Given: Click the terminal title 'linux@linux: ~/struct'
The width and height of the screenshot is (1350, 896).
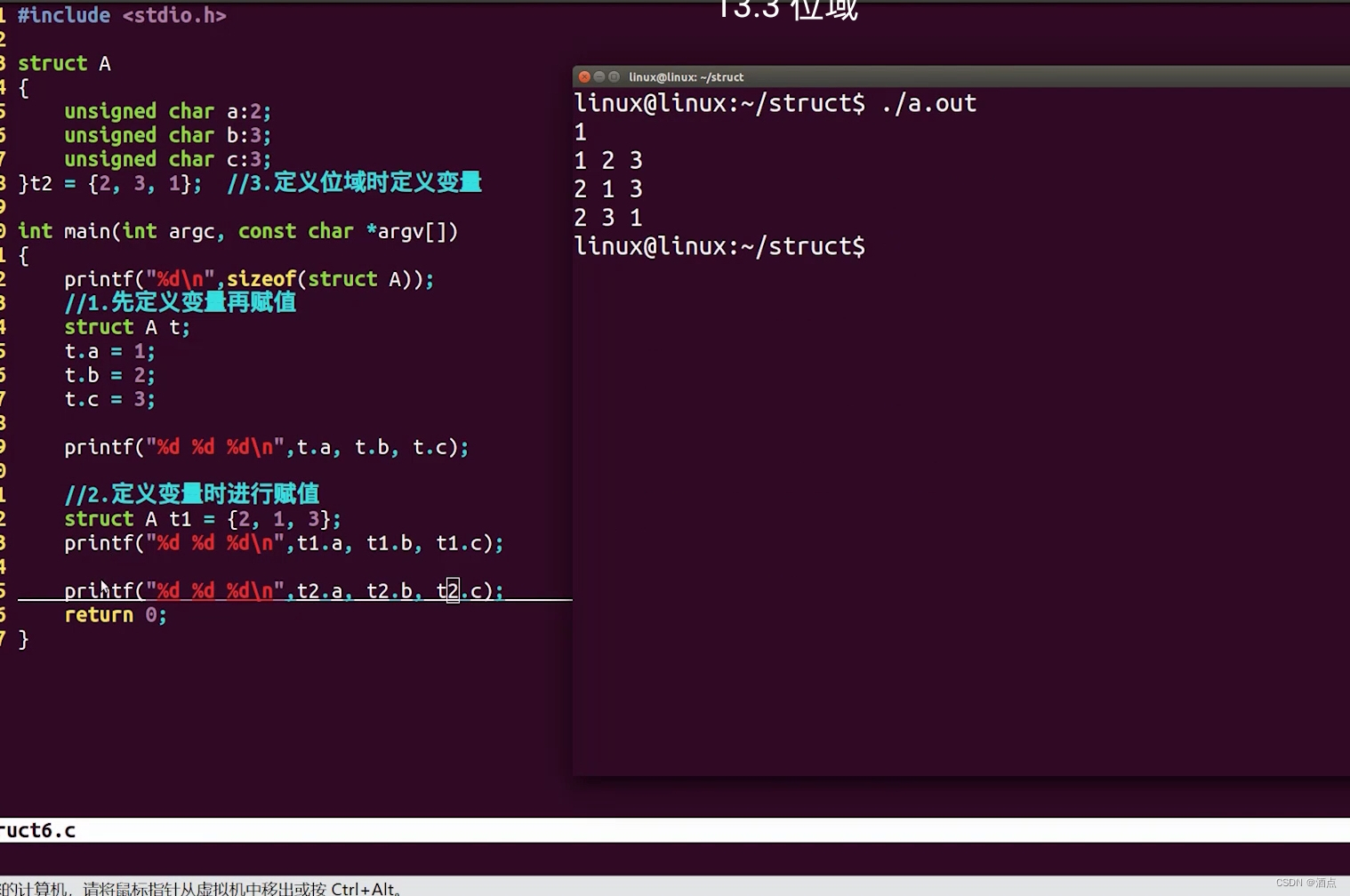Looking at the screenshot, I should pyautogui.click(x=686, y=77).
